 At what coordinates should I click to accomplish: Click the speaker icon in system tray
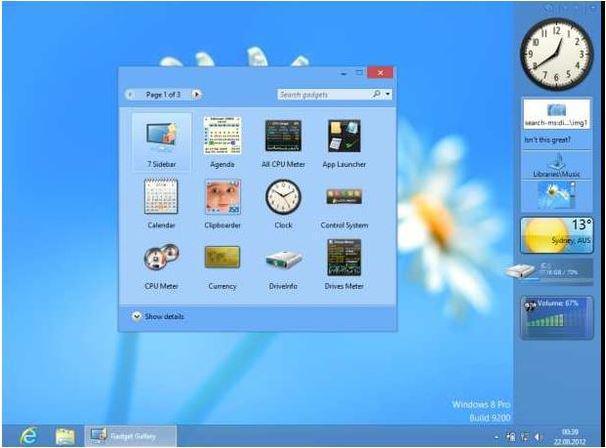click(x=538, y=437)
